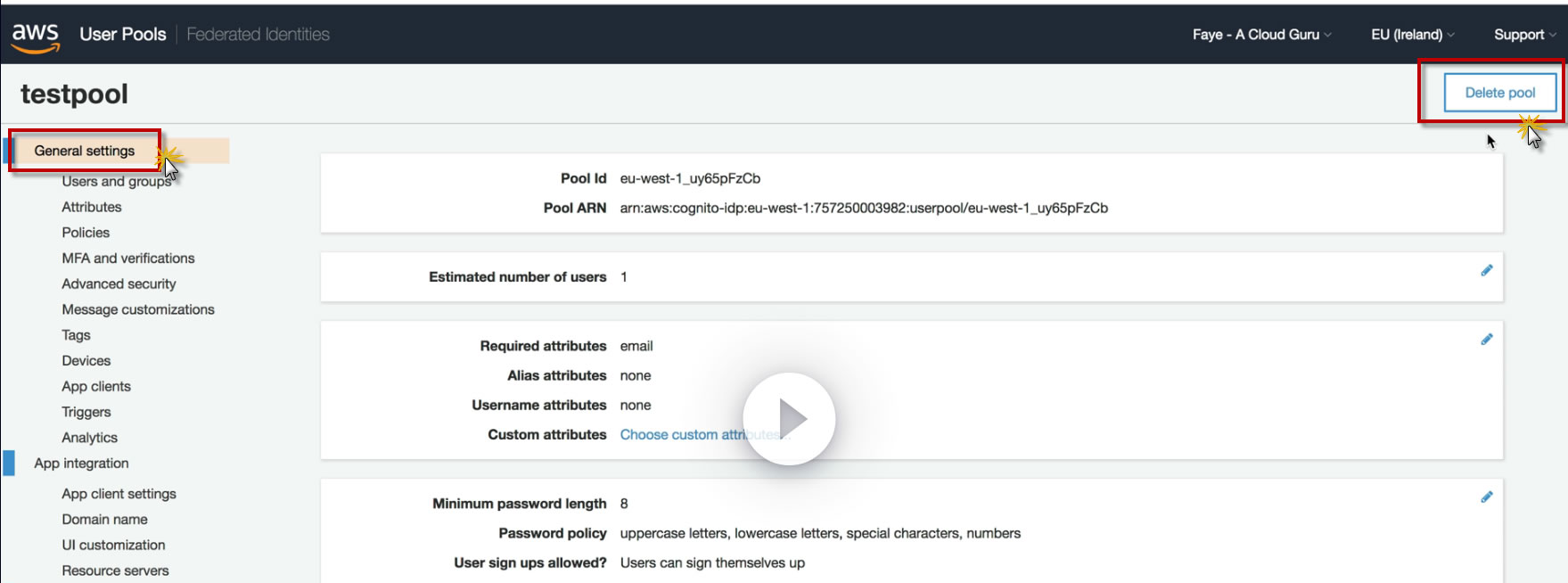Edit the password policy section

1486,497
